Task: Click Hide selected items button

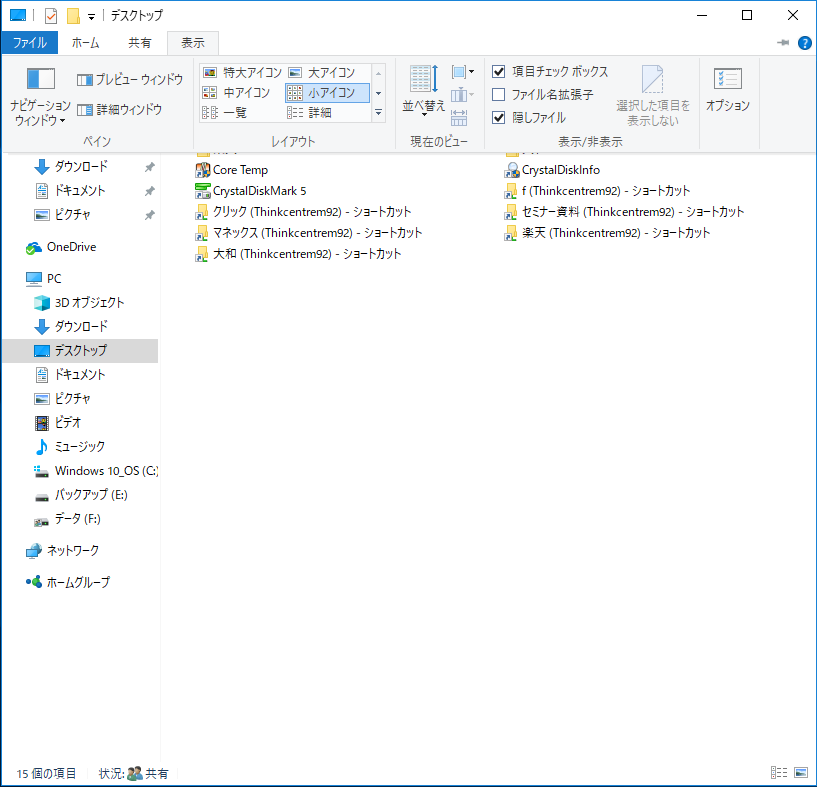Action: pyautogui.click(x=653, y=96)
